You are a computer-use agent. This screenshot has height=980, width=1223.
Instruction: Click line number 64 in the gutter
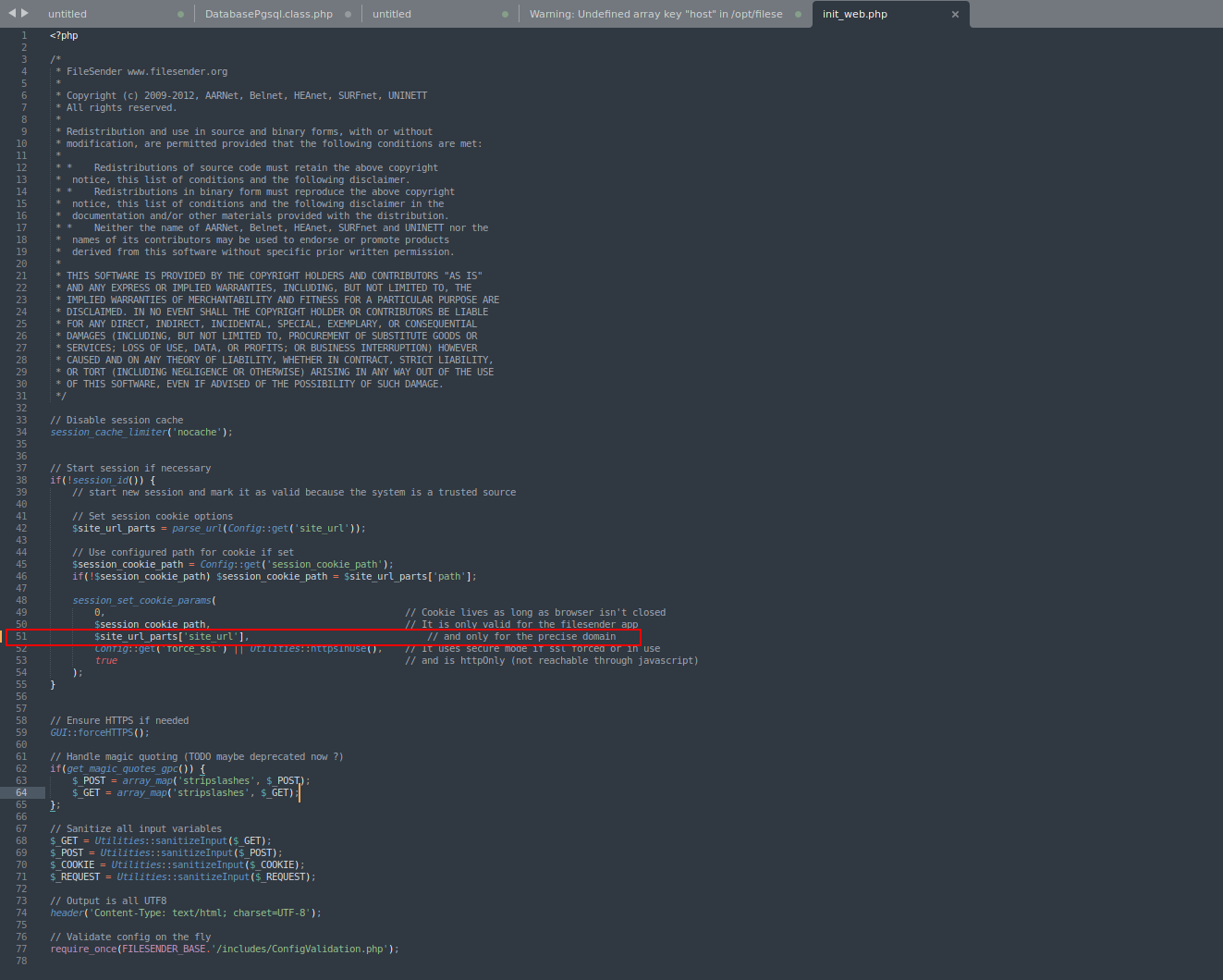point(21,792)
